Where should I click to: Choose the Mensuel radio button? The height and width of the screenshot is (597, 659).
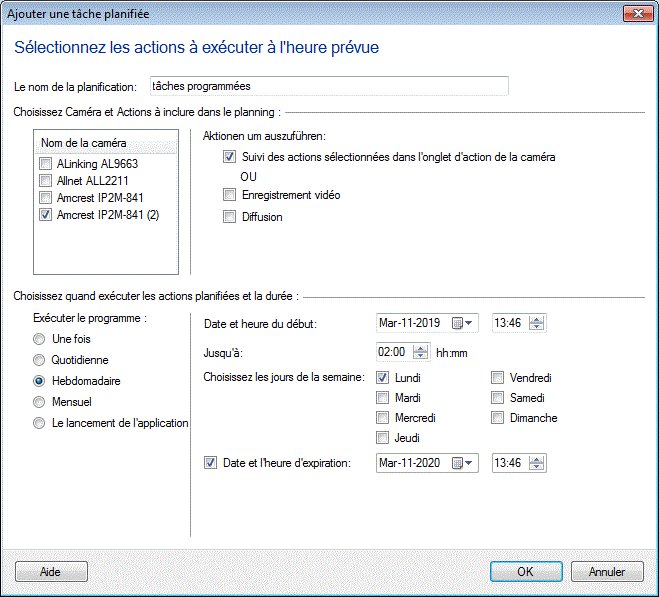pos(40,402)
